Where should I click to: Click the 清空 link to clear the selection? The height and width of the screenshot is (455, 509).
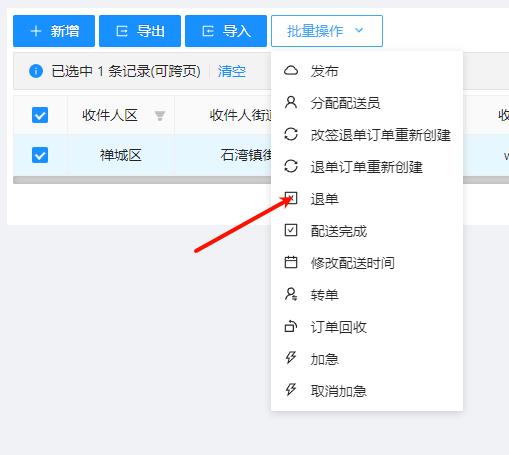[232, 71]
